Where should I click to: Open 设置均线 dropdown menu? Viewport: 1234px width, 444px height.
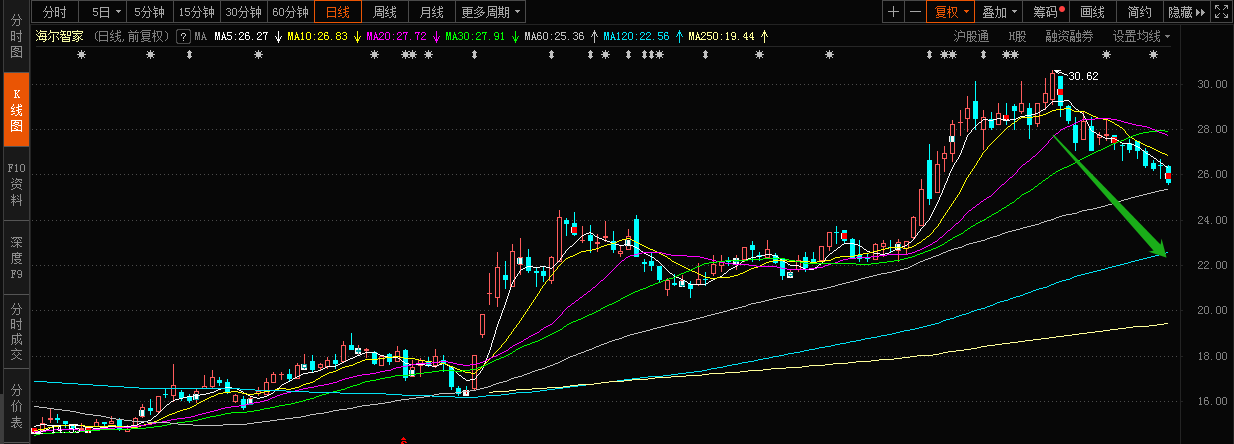tap(1141, 36)
